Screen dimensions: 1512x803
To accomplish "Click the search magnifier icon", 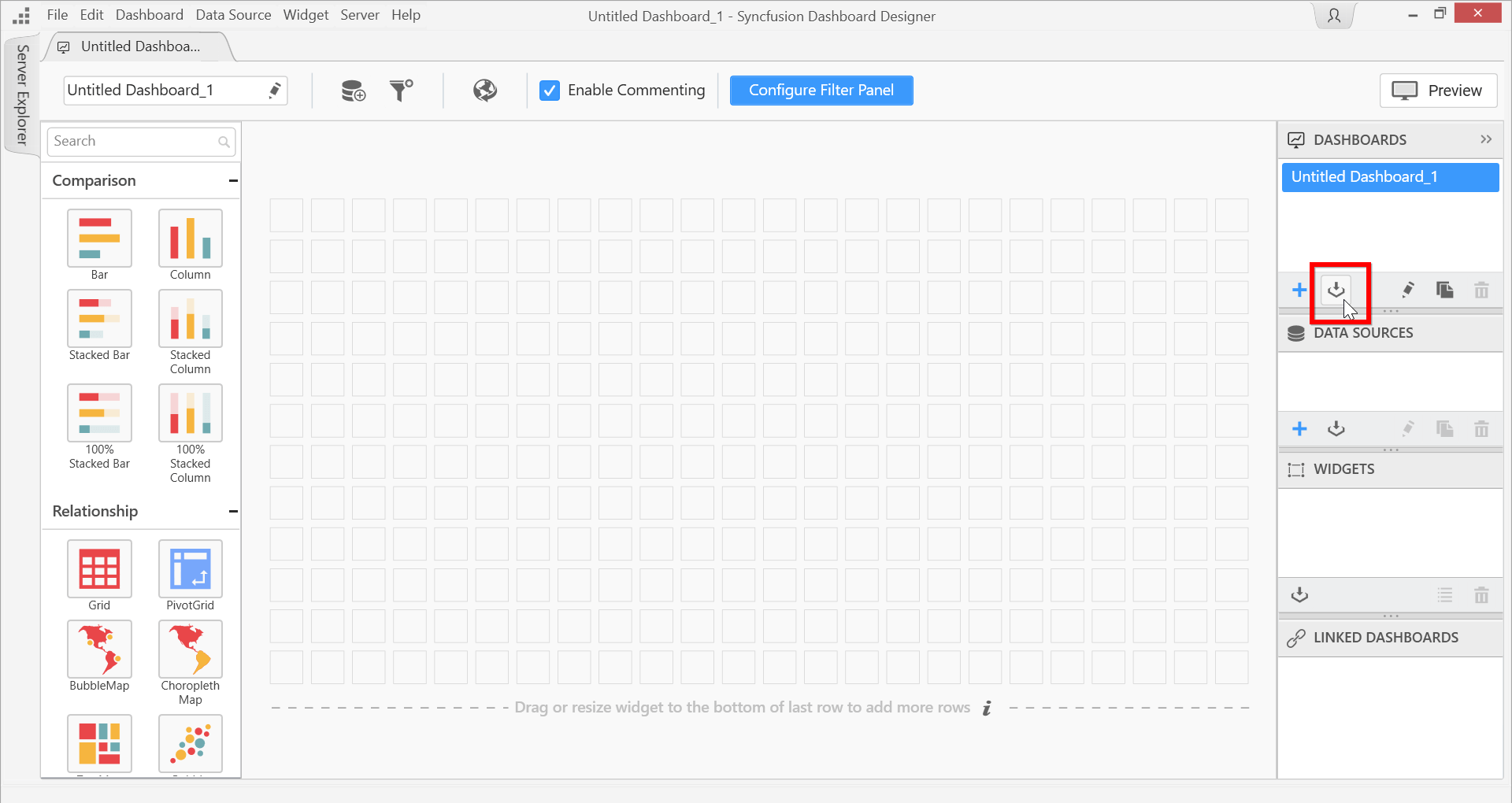I will tap(224, 142).
